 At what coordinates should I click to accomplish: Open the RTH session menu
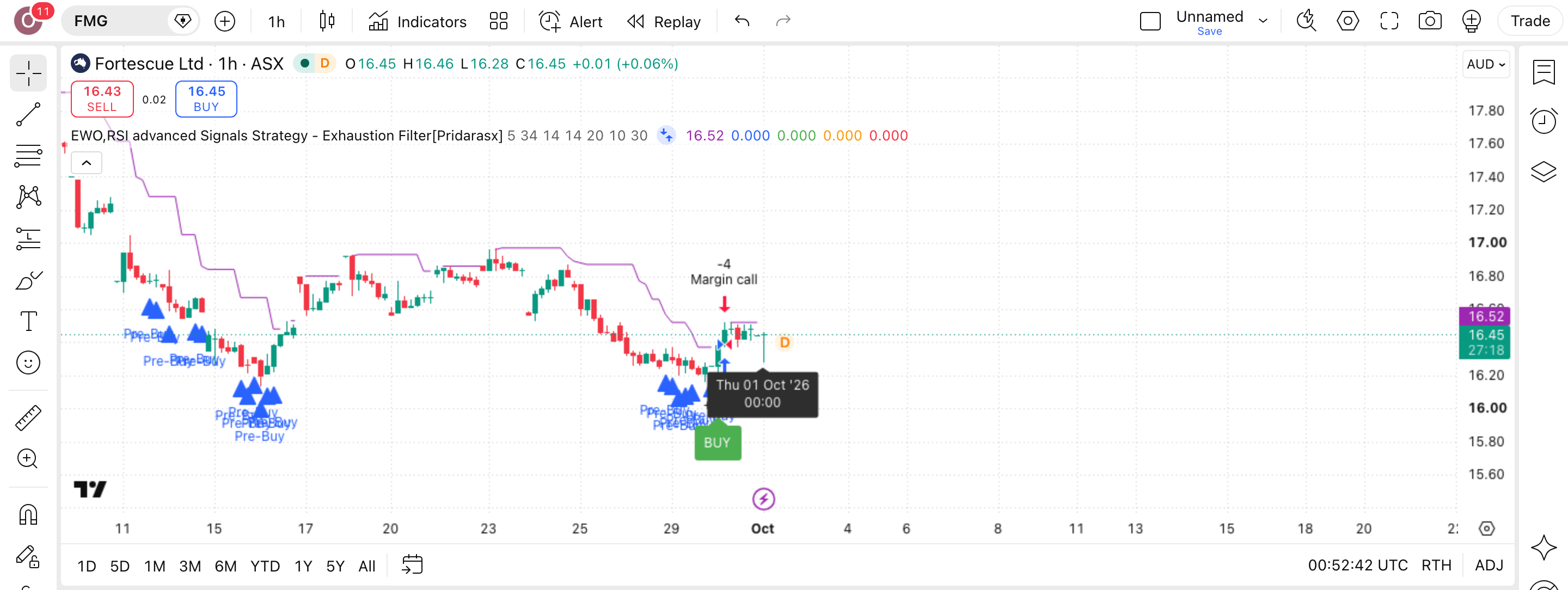pos(1437,565)
